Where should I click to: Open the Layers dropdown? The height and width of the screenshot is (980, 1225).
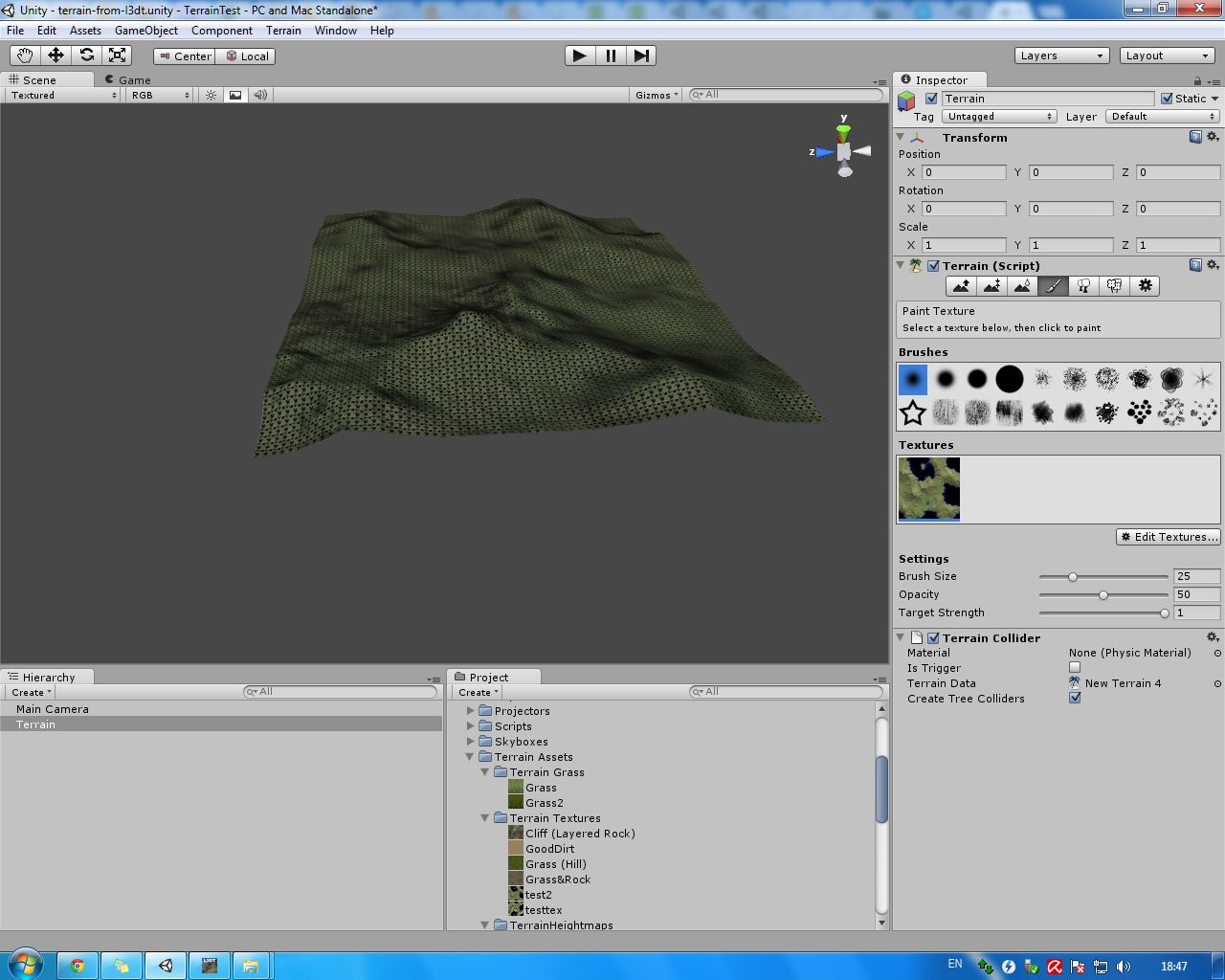pos(1061,55)
